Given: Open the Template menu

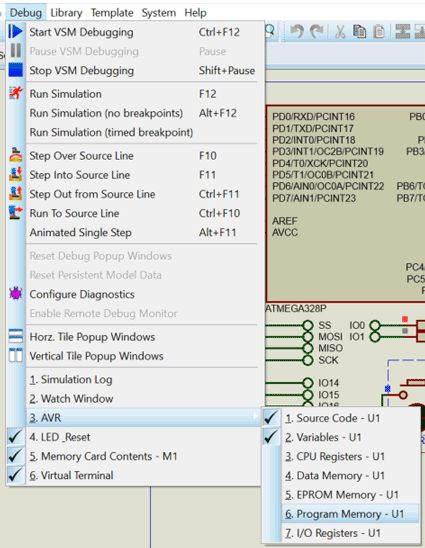Looking at the screenshot, I should [112, 13].
